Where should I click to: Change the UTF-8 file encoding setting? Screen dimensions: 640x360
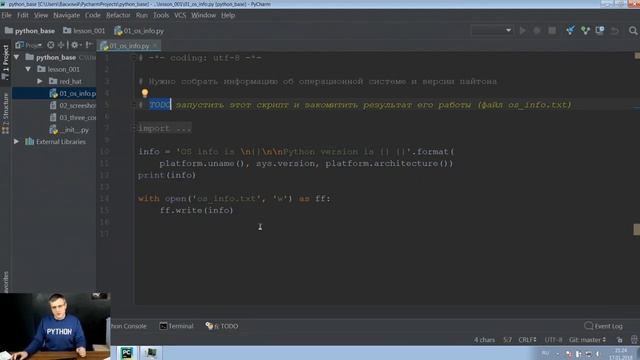(553, 340)
